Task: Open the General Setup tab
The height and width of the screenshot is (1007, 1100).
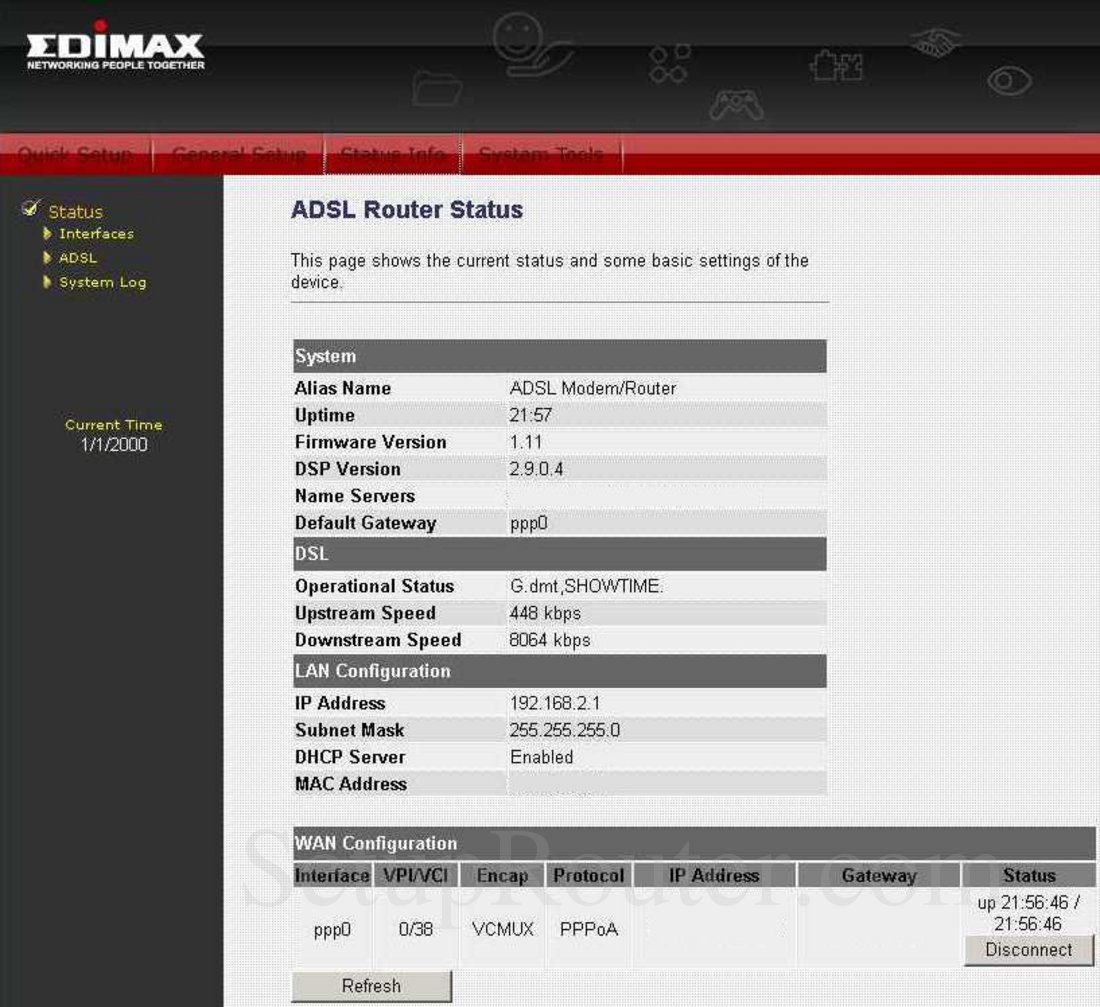Action: click(x=239, y=154)
